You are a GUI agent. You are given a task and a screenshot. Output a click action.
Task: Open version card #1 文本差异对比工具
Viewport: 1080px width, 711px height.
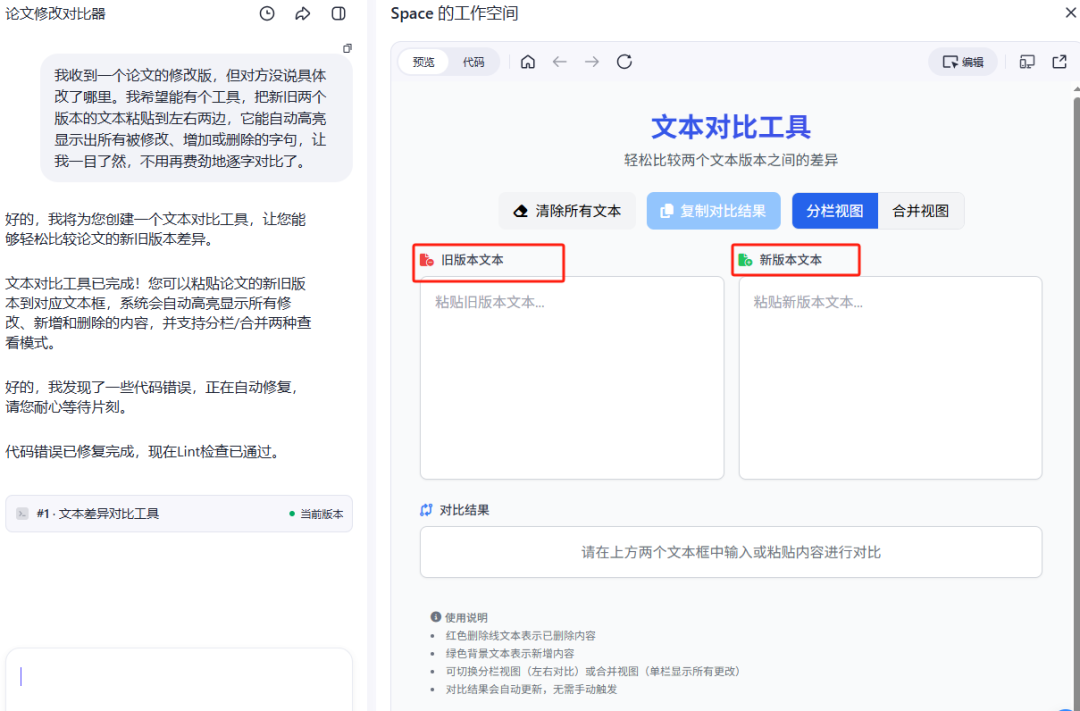[179, 513]
